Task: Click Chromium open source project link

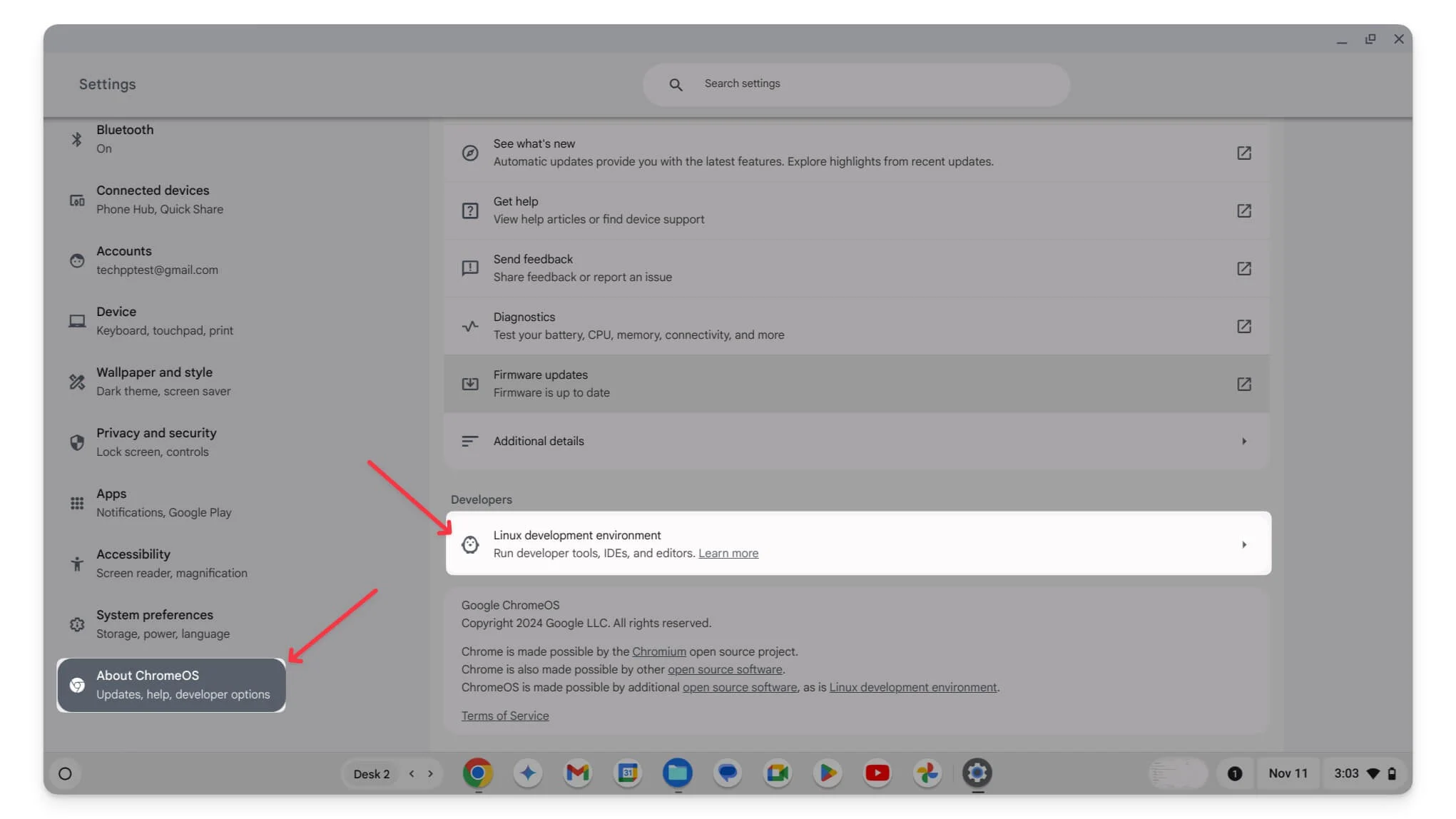Action: pos(659,651)
